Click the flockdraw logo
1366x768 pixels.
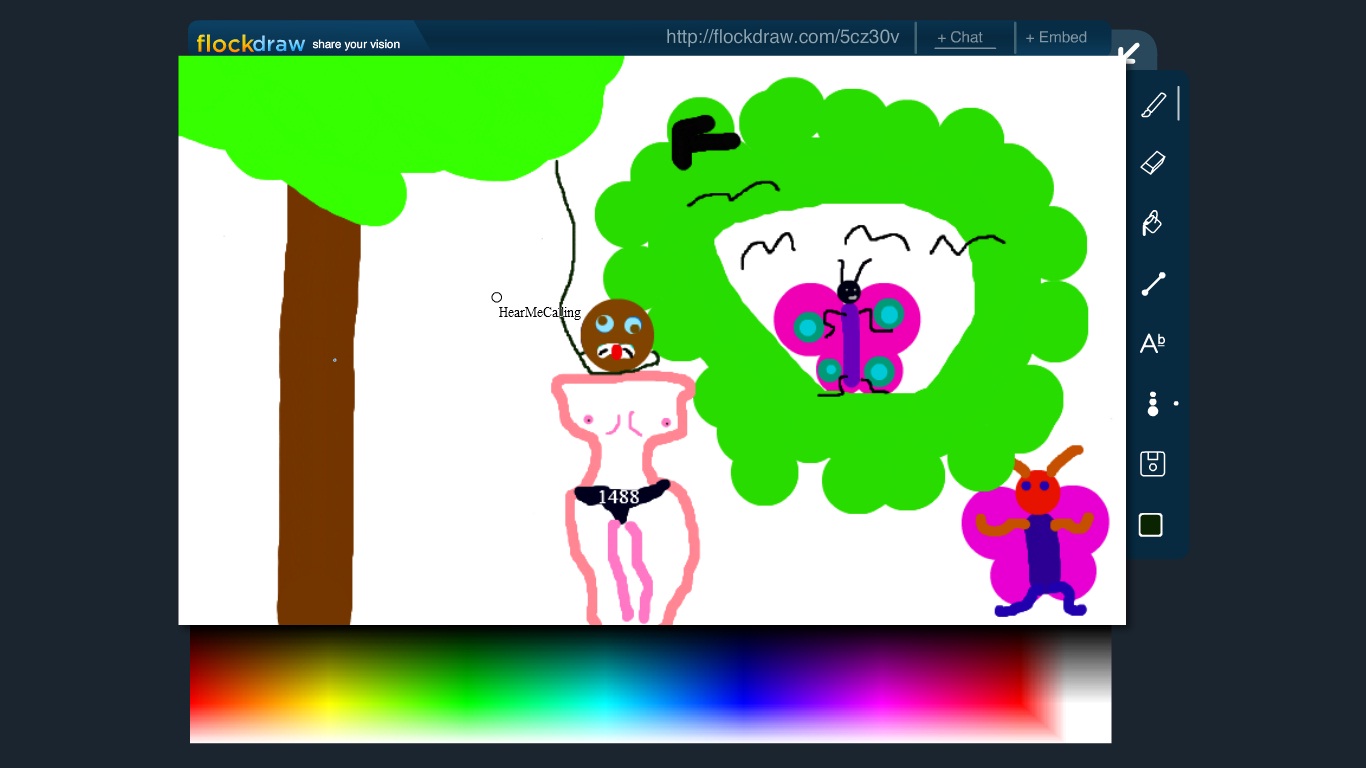[250, 44]
